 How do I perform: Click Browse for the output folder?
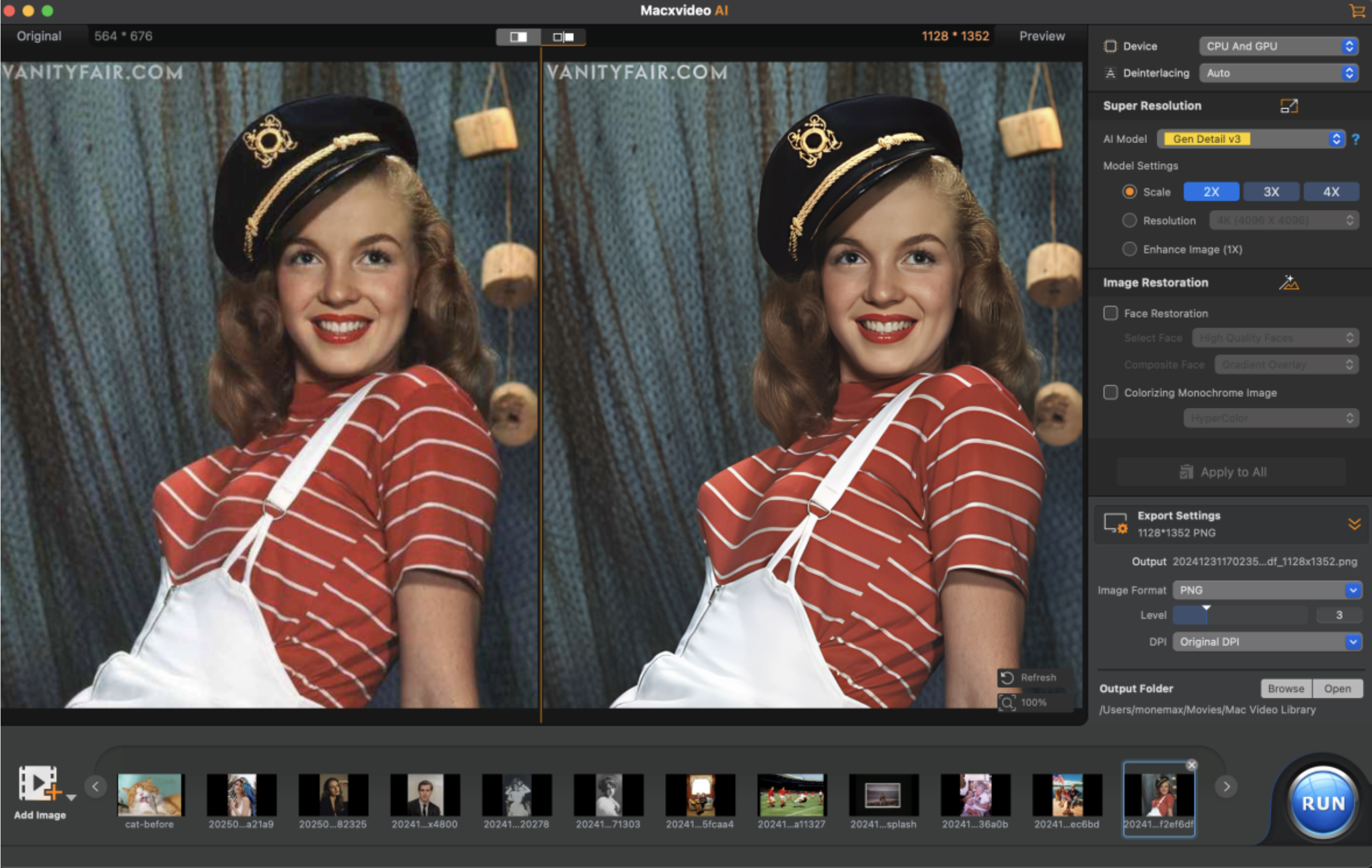1286,689
